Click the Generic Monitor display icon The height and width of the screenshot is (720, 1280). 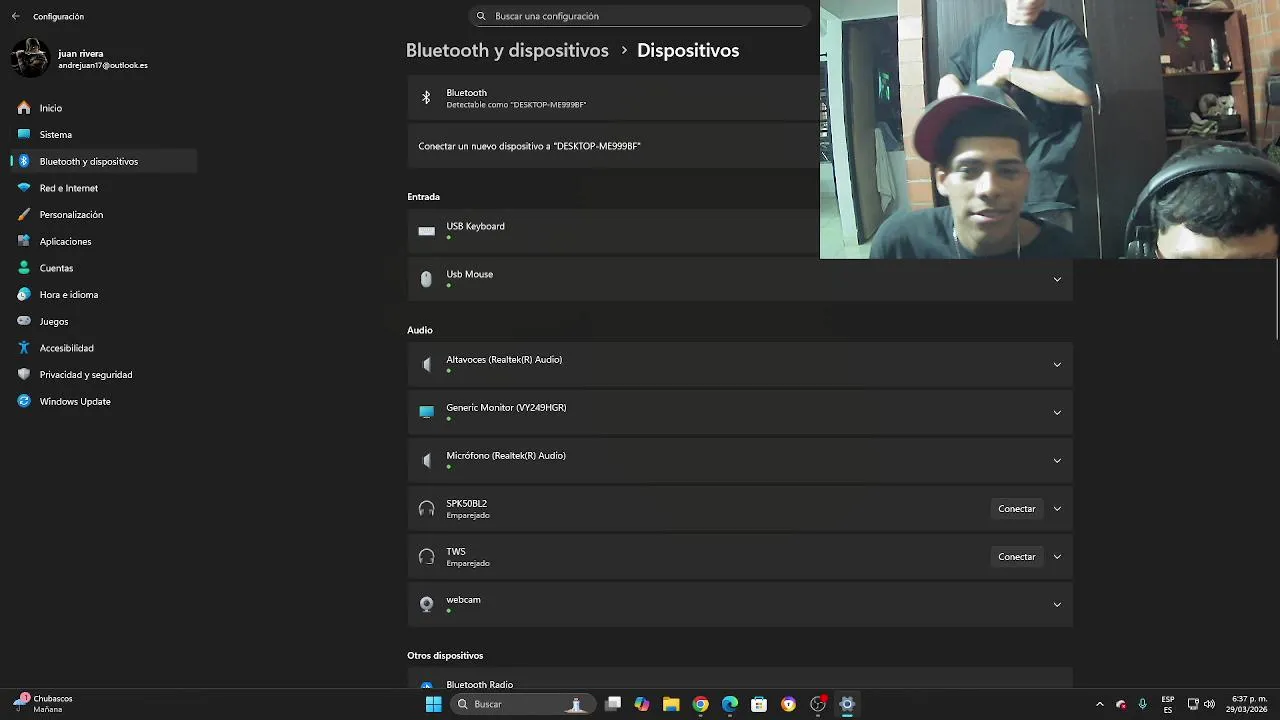[427, 412]
